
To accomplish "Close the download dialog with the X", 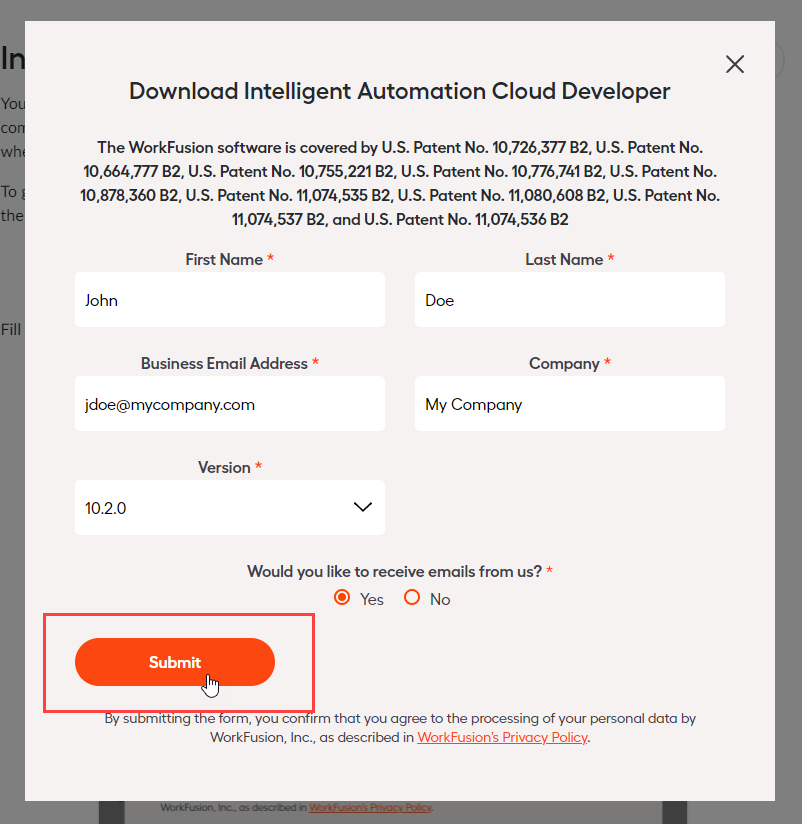I will click(x=735, y=64).
